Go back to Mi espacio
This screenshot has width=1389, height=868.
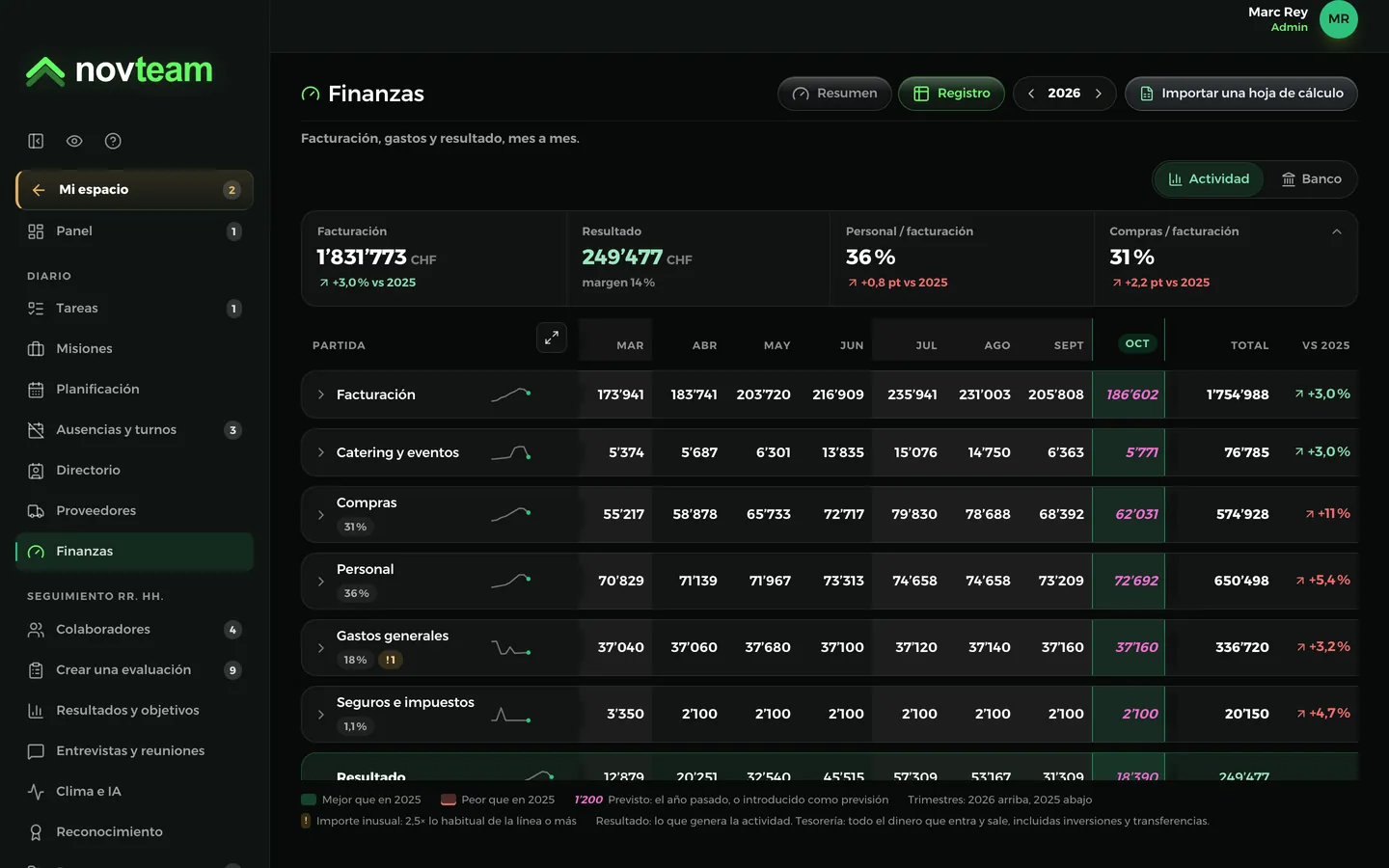click(134, 190)
